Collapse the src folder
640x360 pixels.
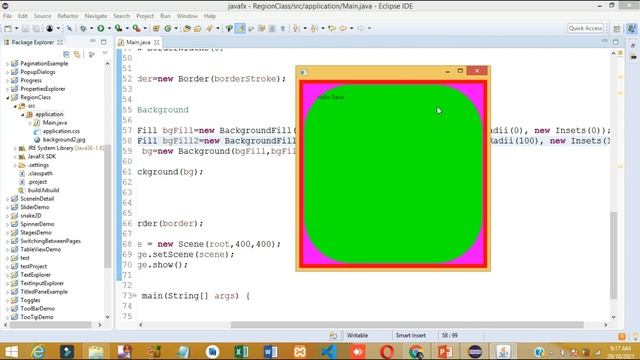pos(15,106)
